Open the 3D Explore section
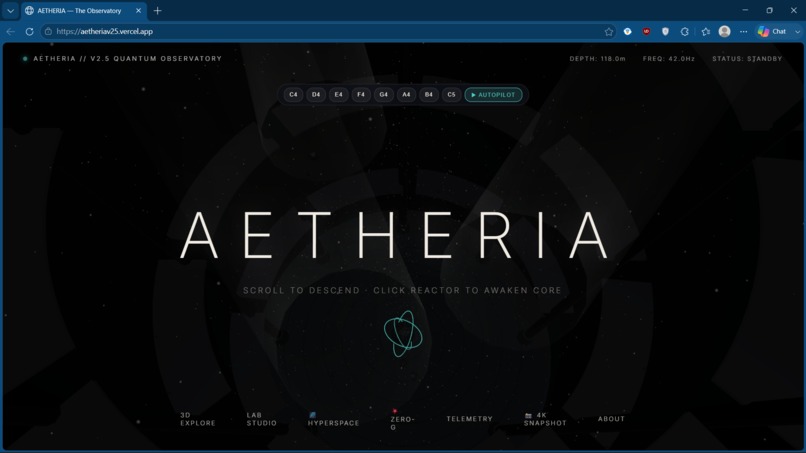 (x=198, y=419)
